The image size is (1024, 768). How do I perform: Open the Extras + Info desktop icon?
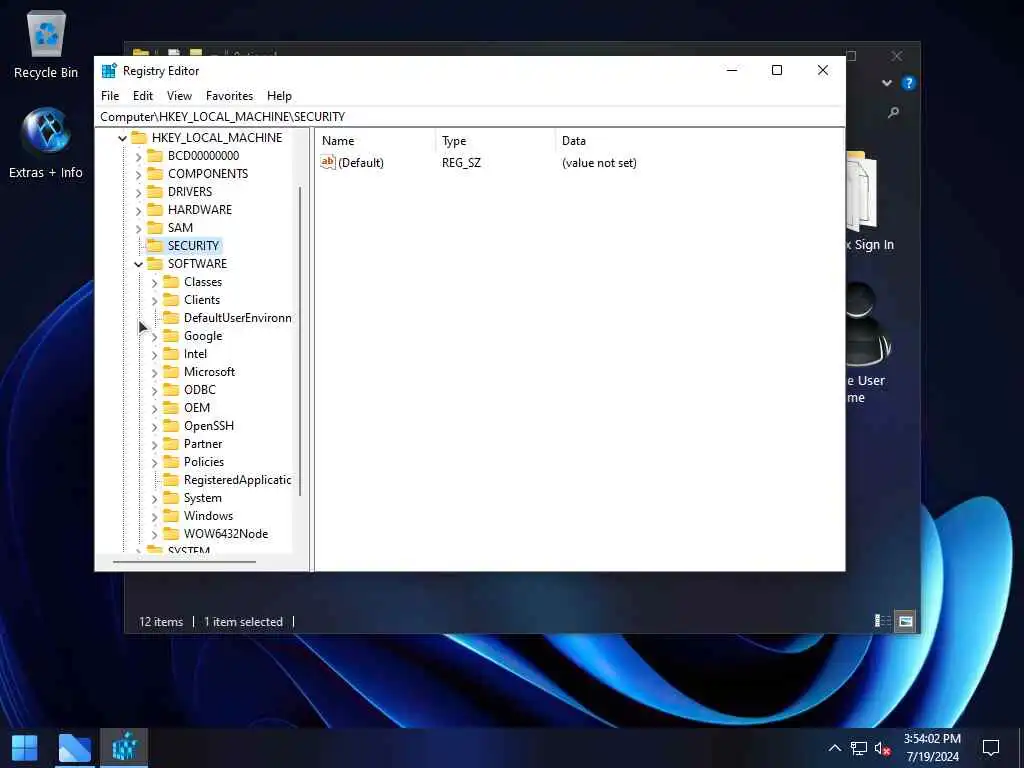click(x=46, y=144)
